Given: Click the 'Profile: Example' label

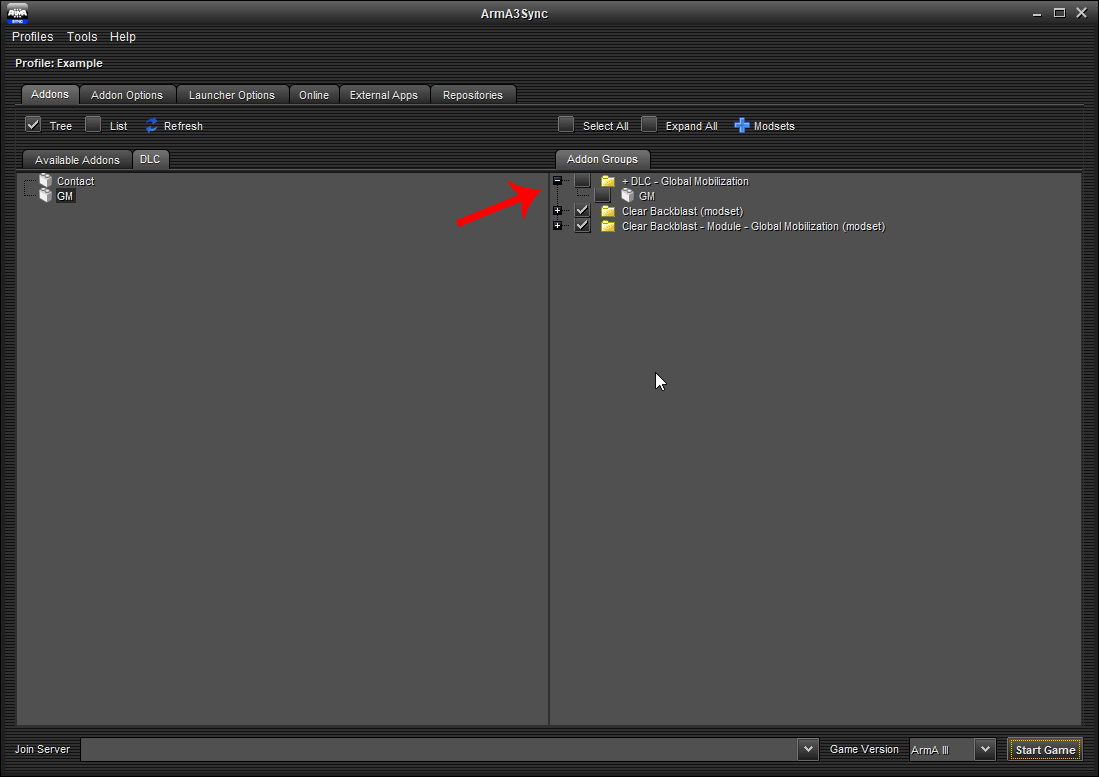Looking at the screenshot, I should coord(59,63).
